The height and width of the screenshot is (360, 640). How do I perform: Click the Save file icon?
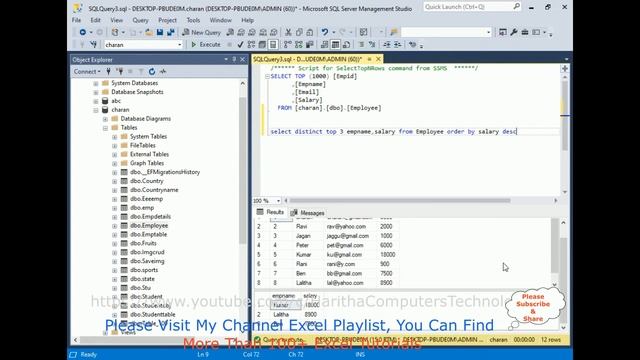tap(160, 32)
